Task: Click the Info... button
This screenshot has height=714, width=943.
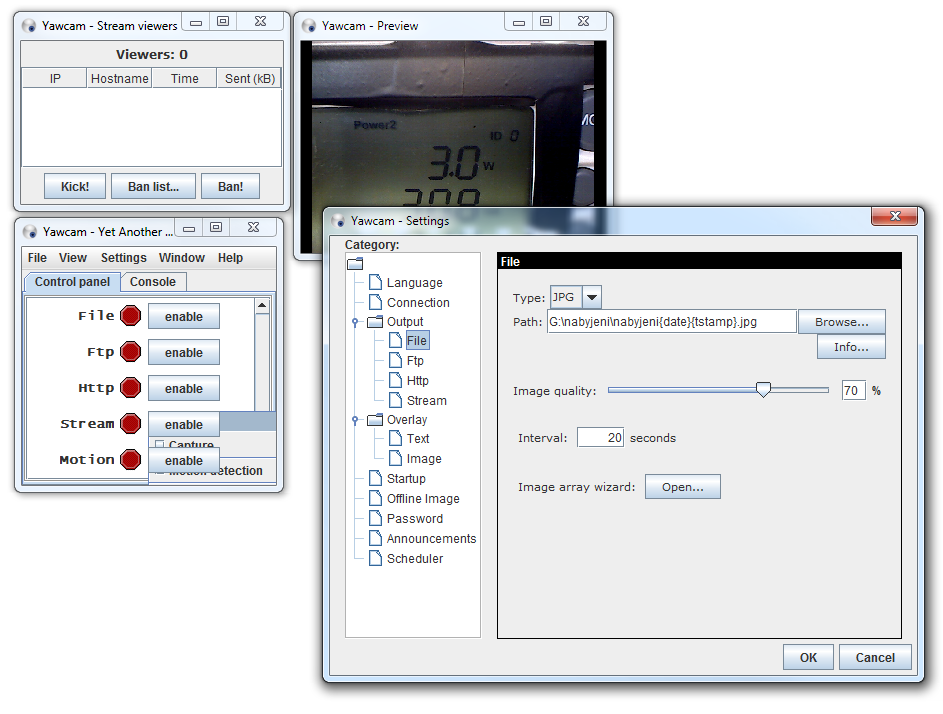Action: pos(851,347)
